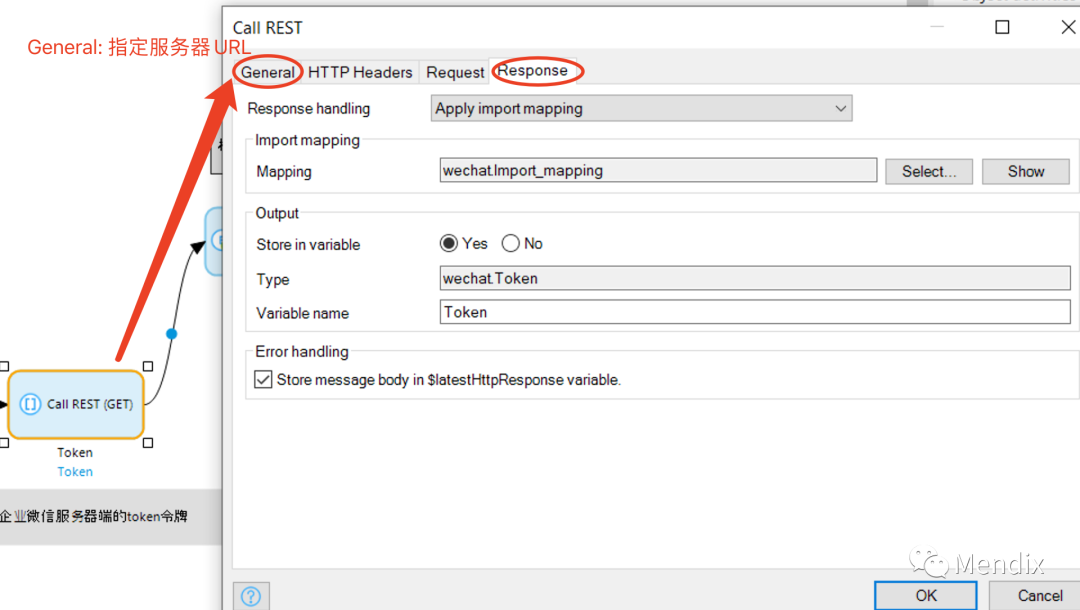Select the Response tab
Image resolution: width=1080 pixels, height=610 pixels.
pos(532,71)
